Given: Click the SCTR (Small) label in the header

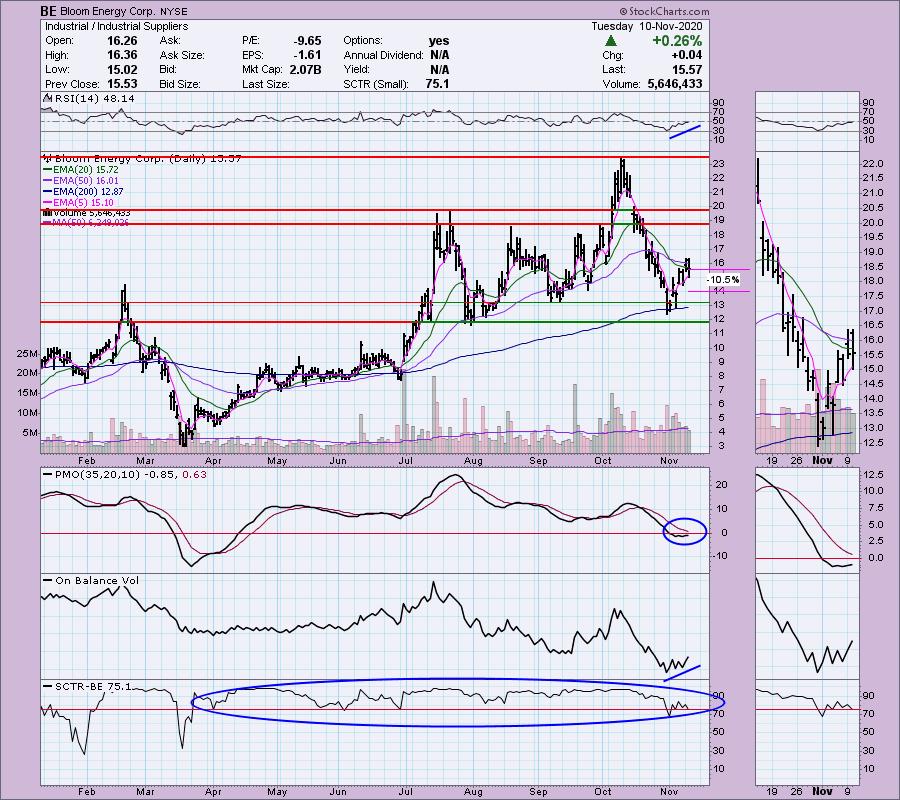Looking at the screenshot, I should [376, 84].
